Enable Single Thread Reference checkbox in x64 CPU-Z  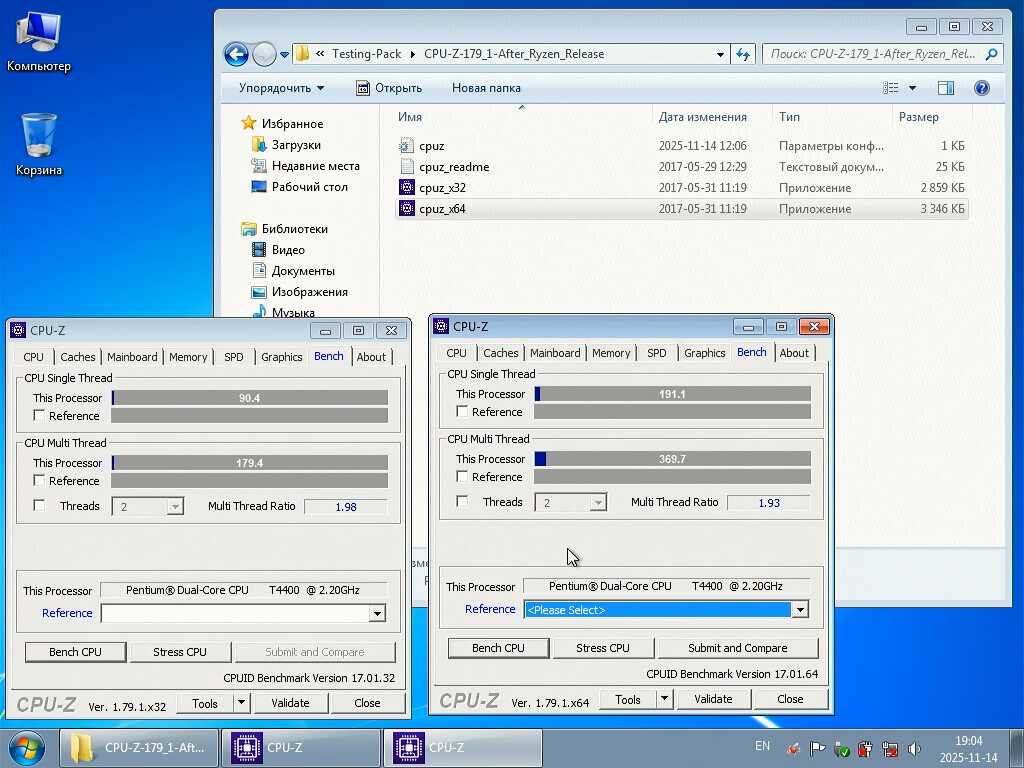(462, 411)
